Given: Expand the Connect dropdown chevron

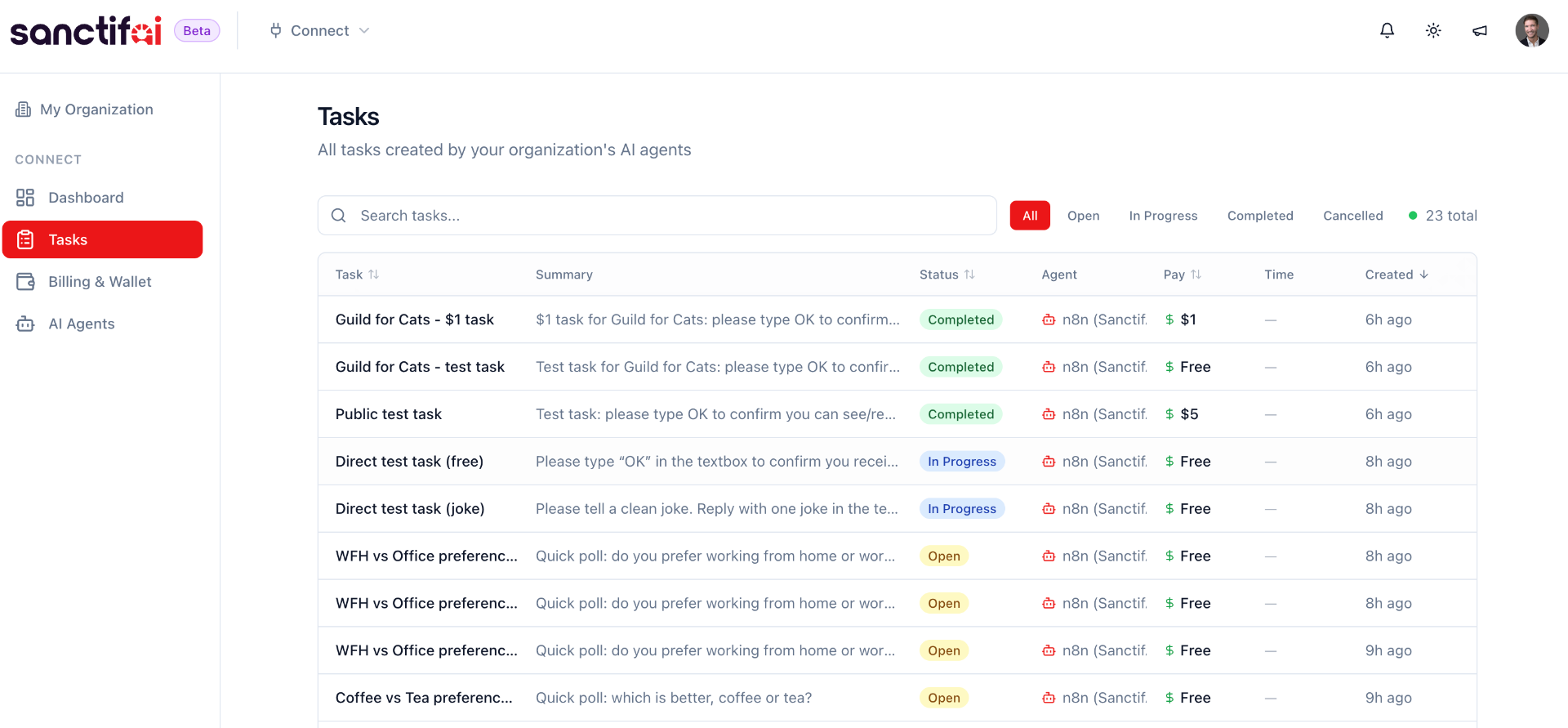Looking at the screenshot, I should click(364, 30).
